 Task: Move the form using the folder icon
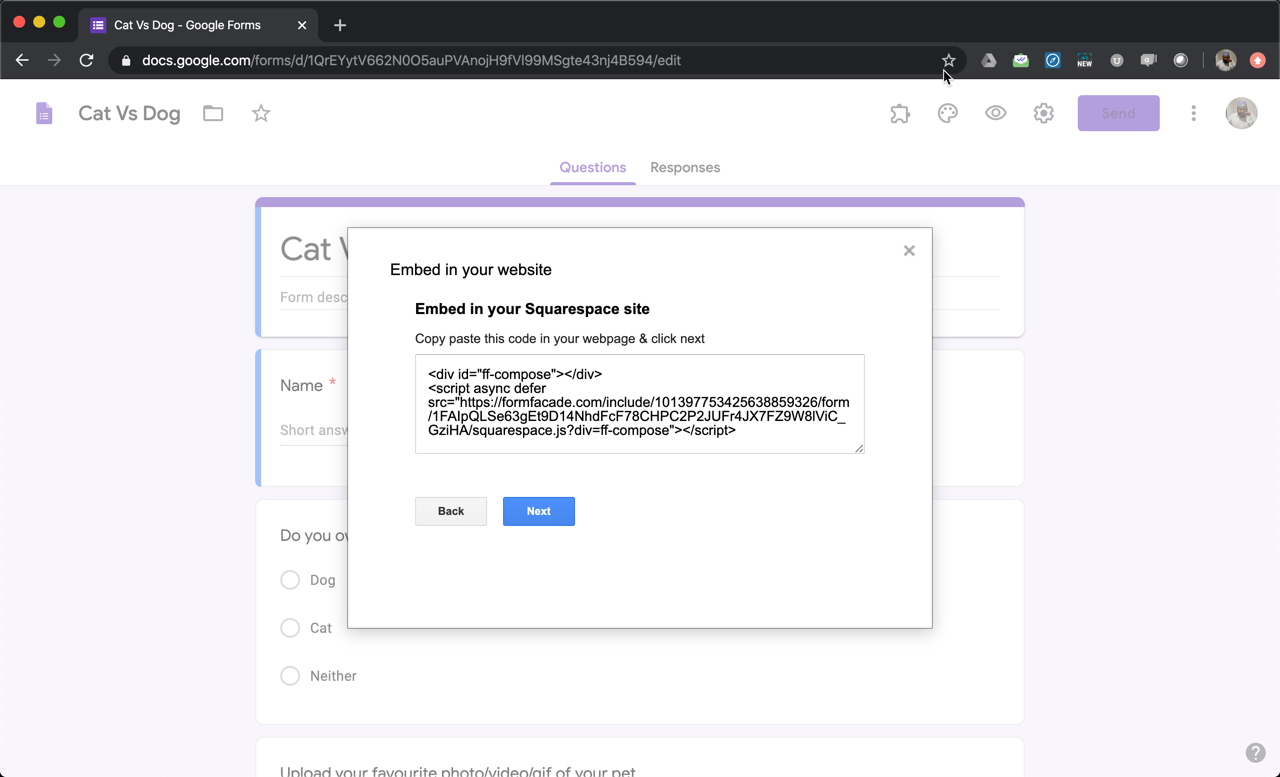pyautogui.click(x=212, y=113)
